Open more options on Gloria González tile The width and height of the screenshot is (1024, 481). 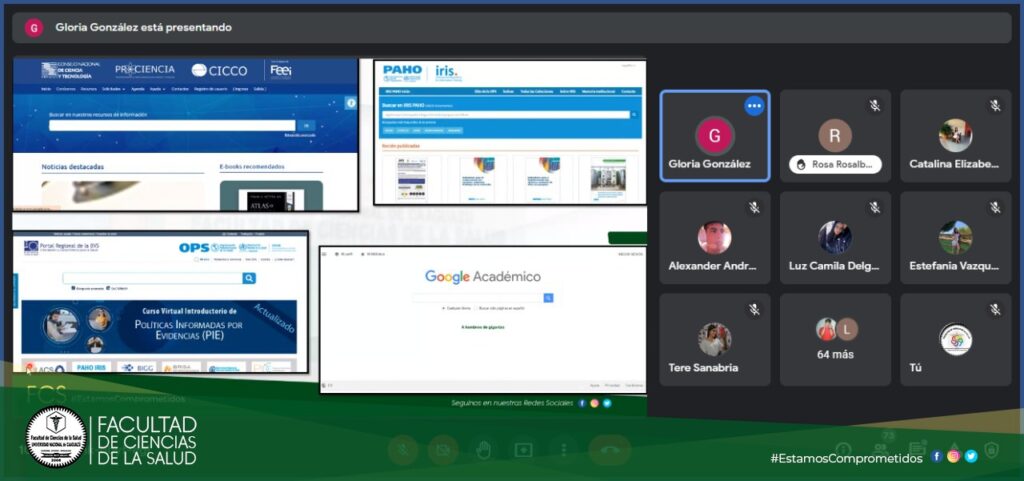754,106
